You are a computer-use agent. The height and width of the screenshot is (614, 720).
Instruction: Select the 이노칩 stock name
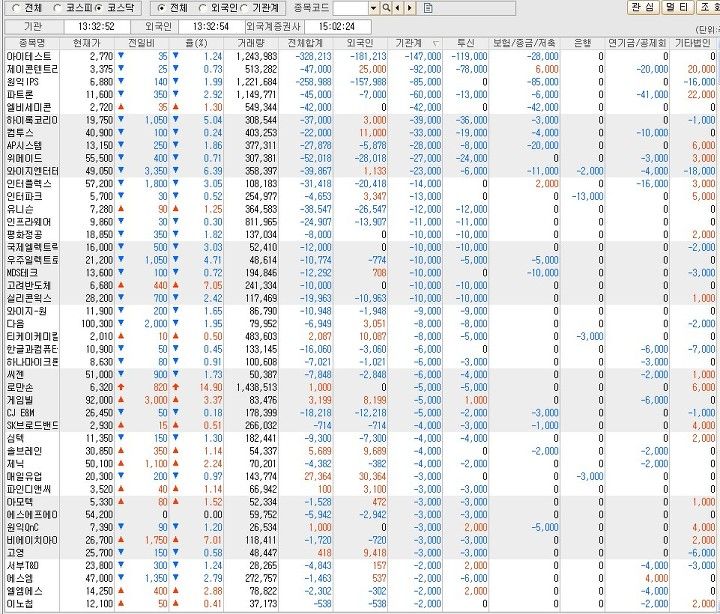pyautogui.click(x=20, y=603)
